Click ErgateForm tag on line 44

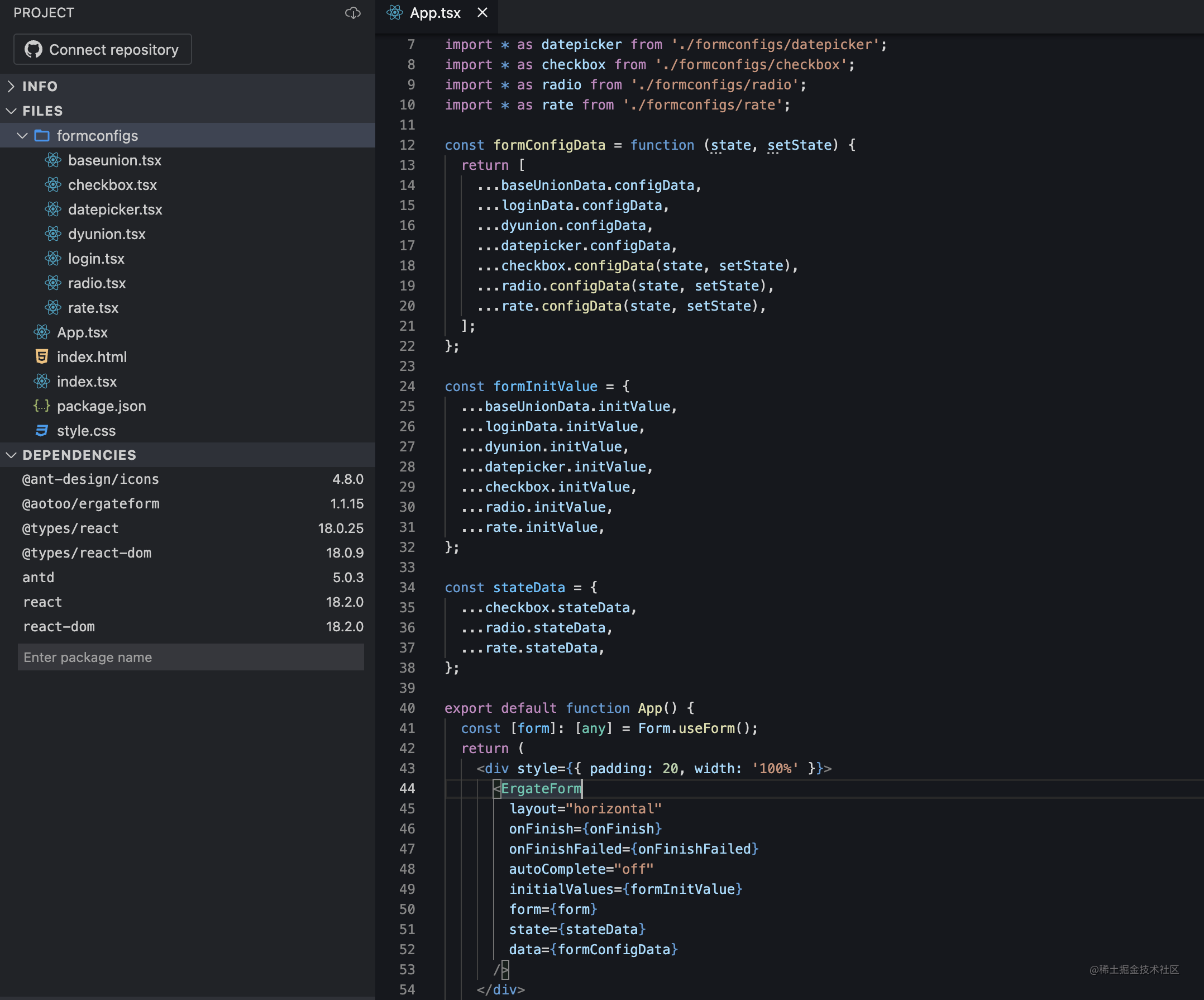(541, 789)
